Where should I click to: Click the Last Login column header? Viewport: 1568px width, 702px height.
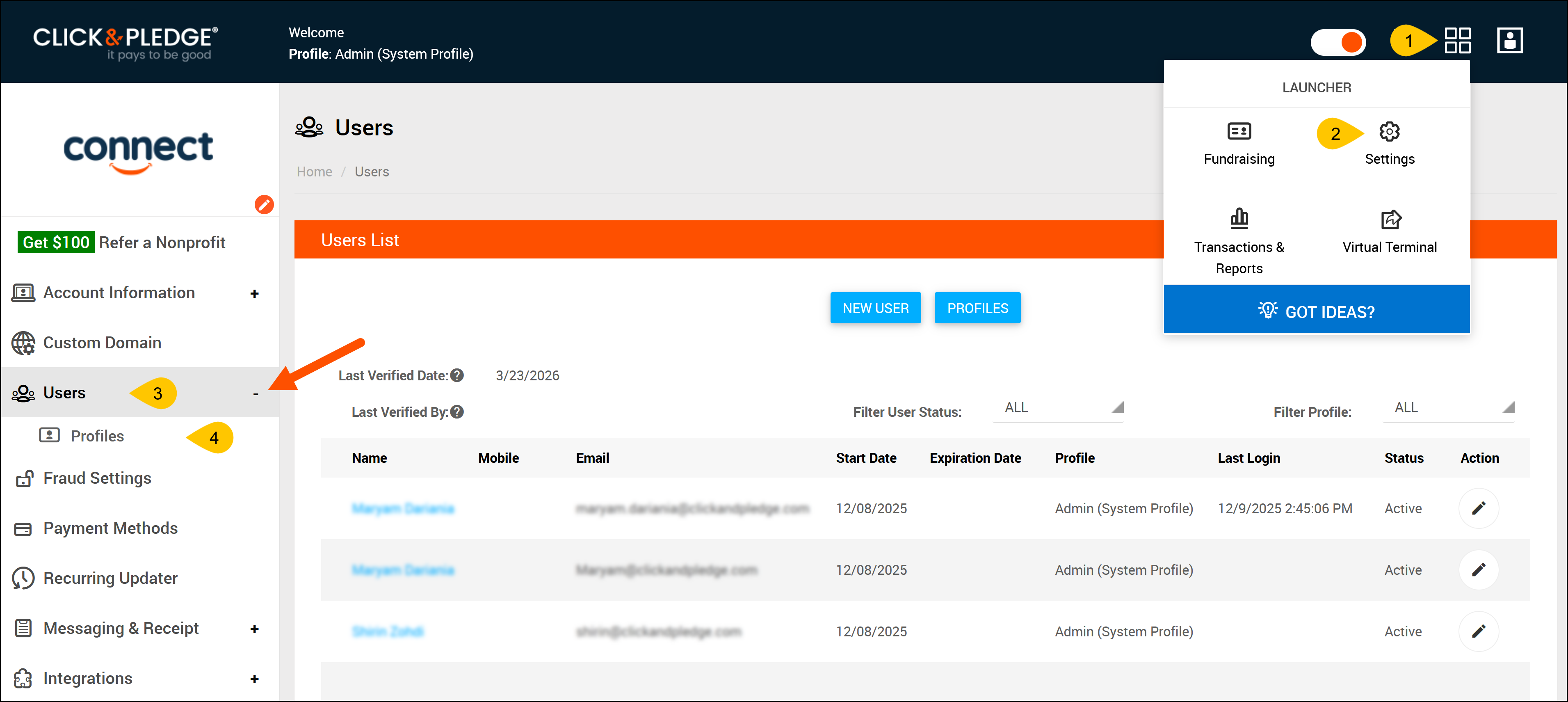[x=1248, y=458]
